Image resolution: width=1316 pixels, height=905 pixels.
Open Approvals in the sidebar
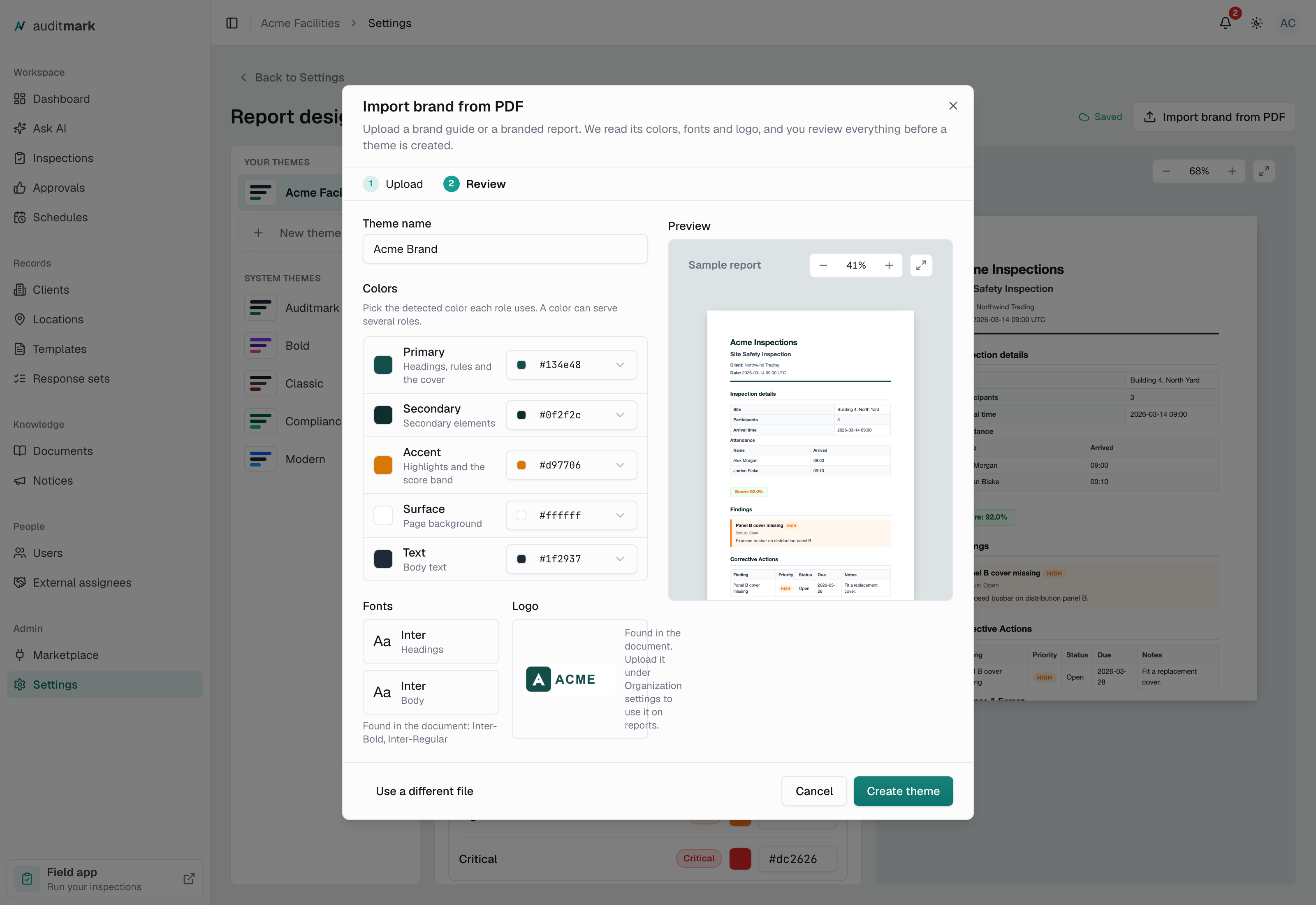tap(105, 188)
